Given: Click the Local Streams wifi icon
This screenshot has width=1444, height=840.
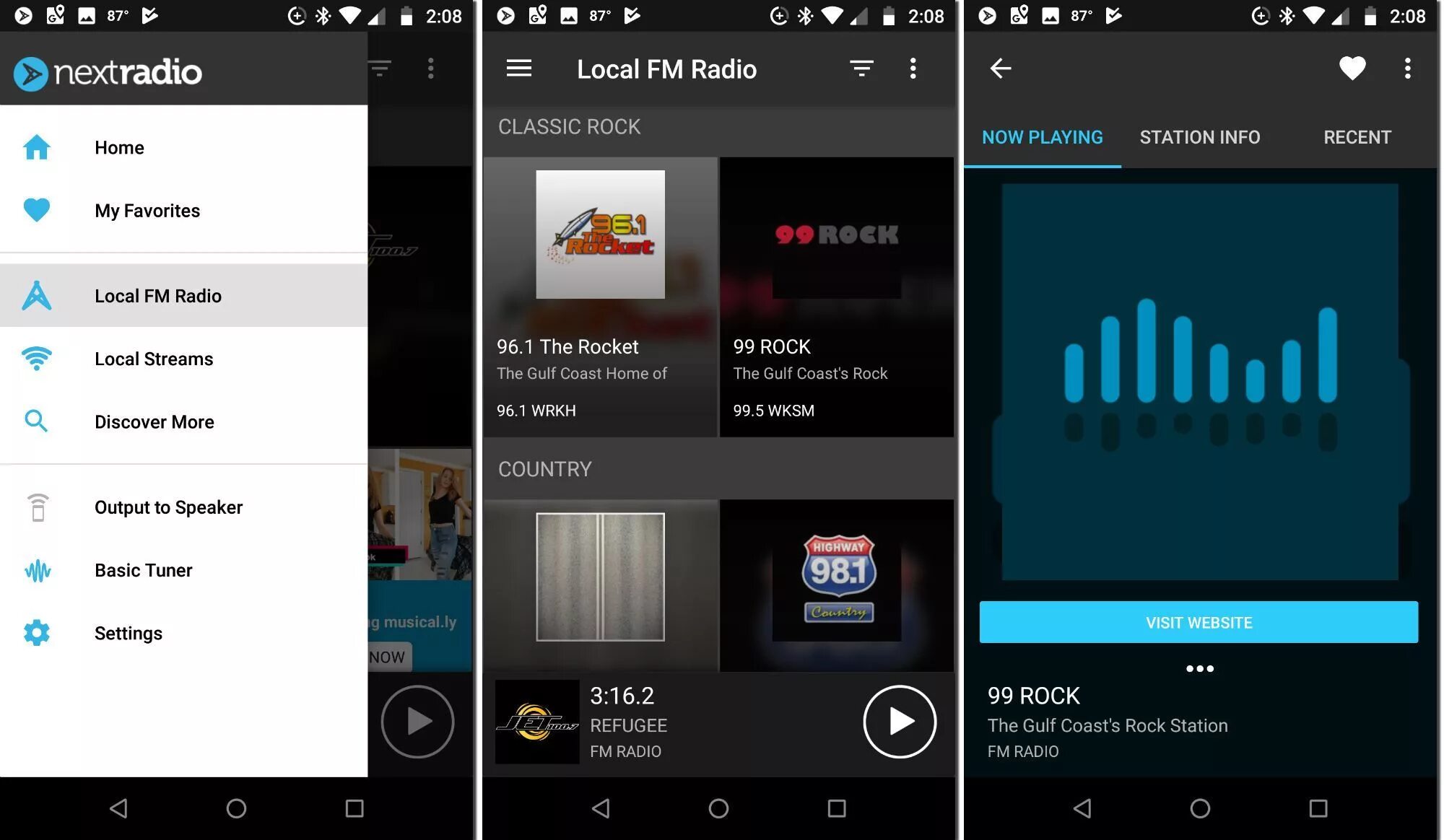Looking at the screenshot, I should tap(36, 358).
